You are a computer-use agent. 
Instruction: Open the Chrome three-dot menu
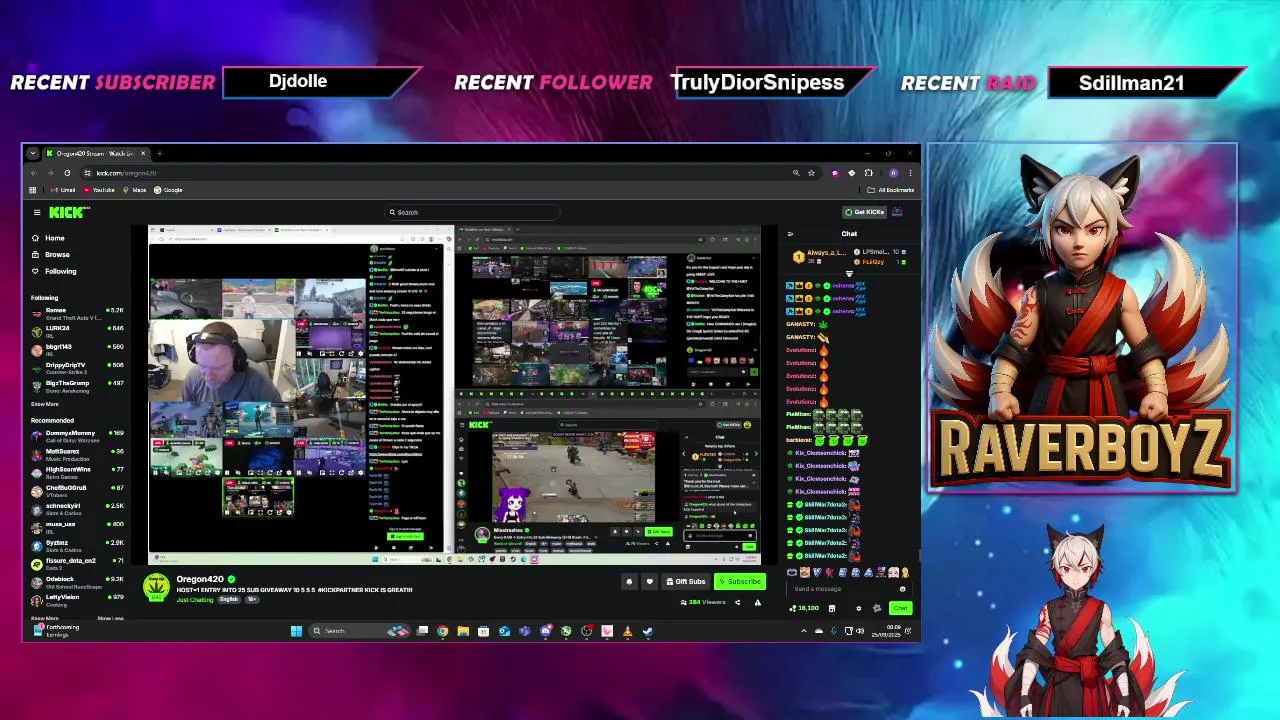coord(909,173)
